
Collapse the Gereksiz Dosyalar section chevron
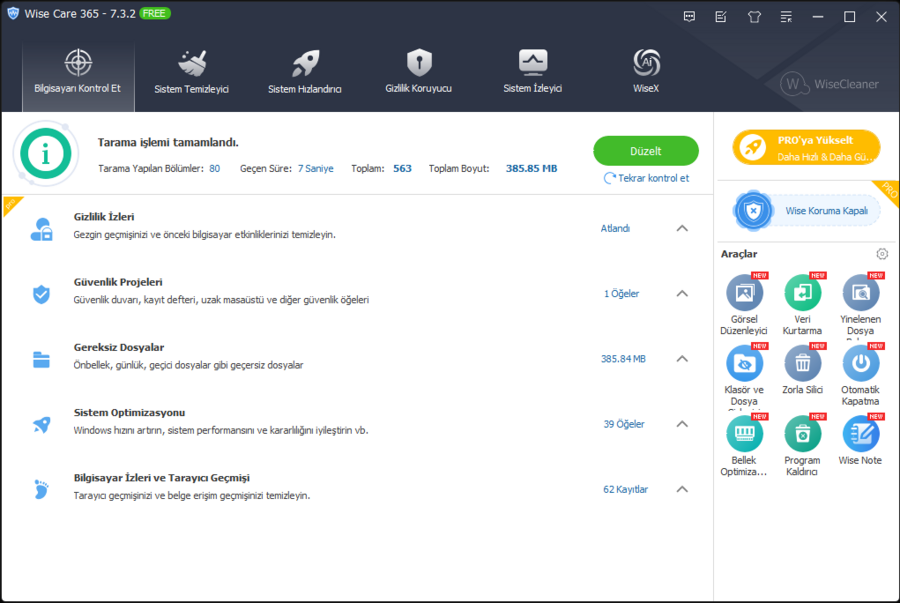pos(682,359)
